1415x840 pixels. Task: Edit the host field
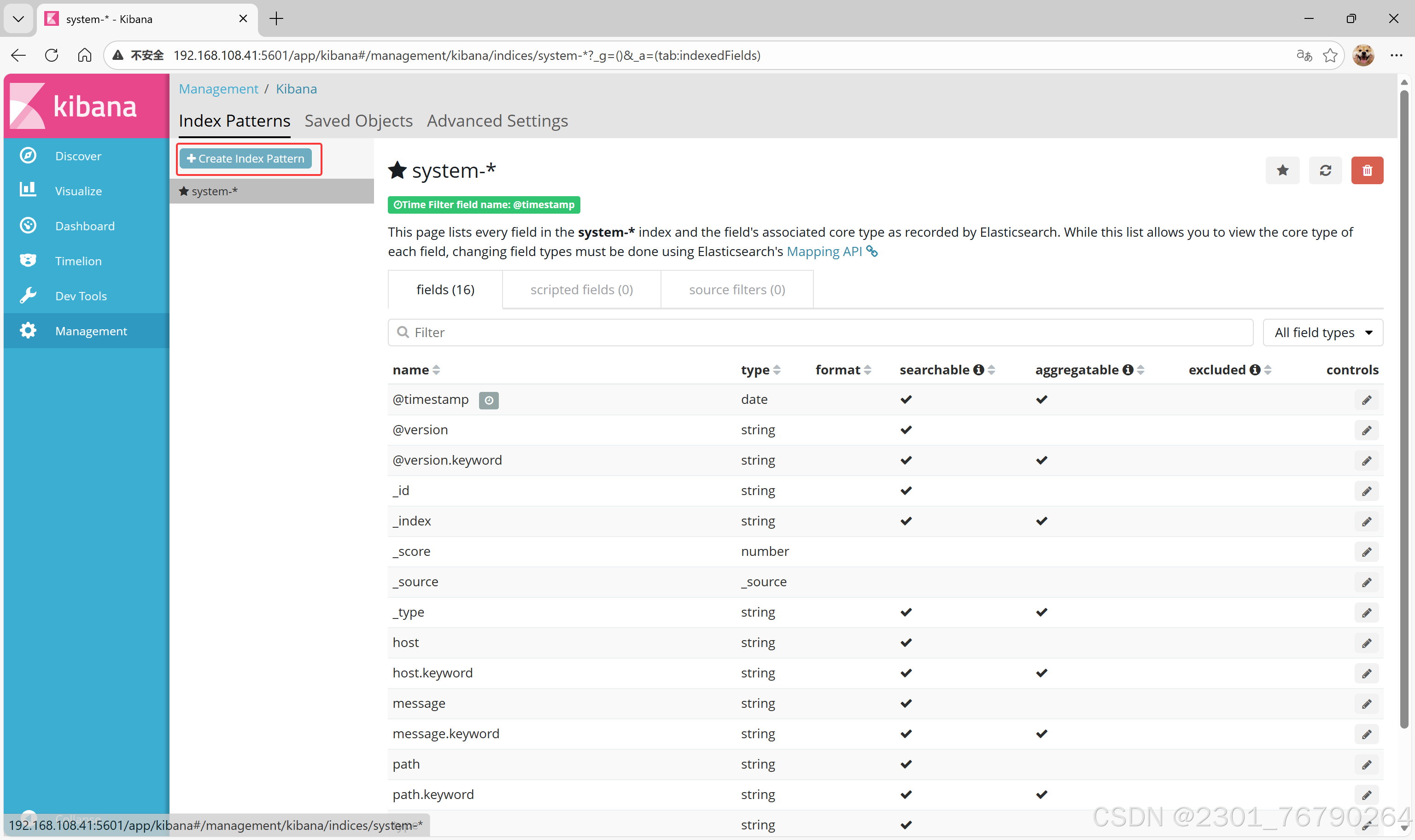tap(1367, 643)
